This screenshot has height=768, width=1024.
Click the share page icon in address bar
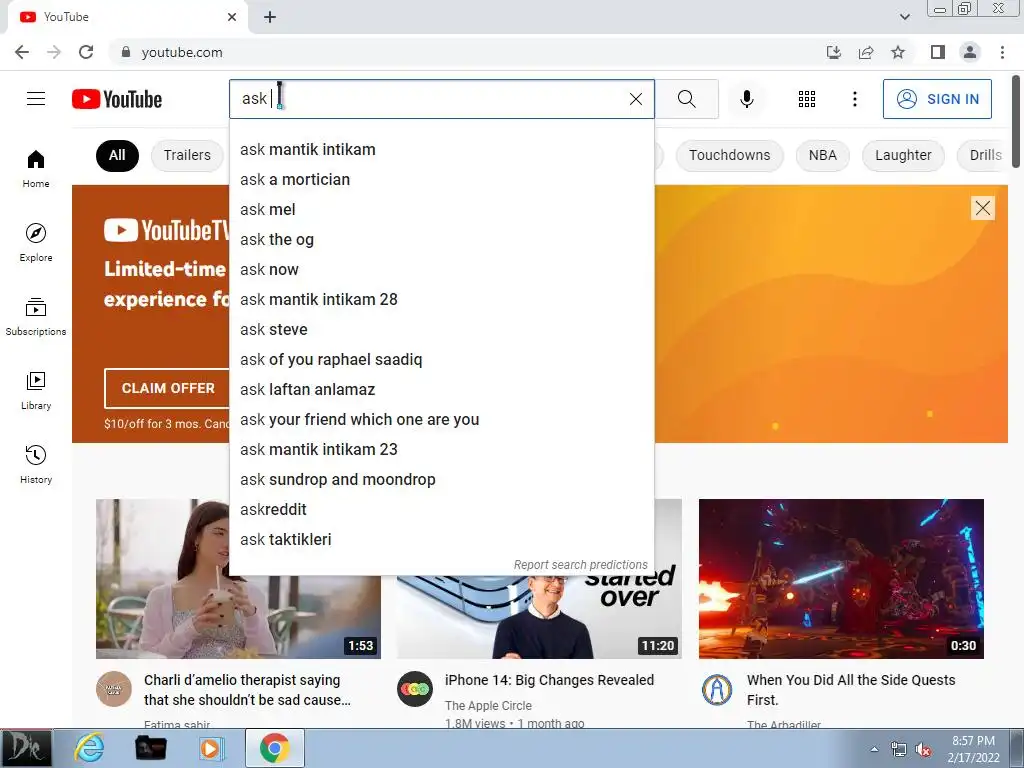[x=866, y=52]
